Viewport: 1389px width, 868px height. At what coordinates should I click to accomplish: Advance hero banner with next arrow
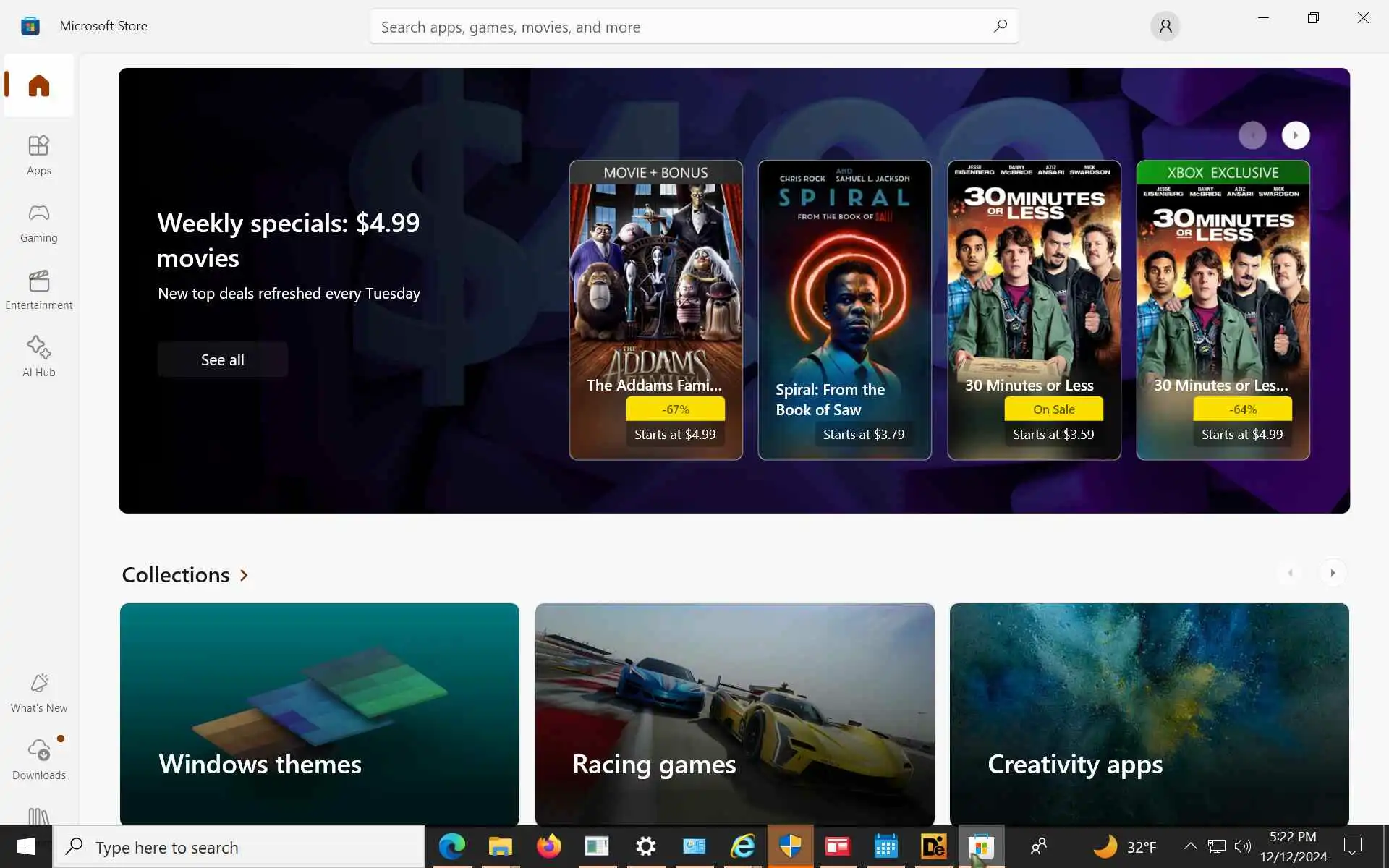(x=1295, y=135)
